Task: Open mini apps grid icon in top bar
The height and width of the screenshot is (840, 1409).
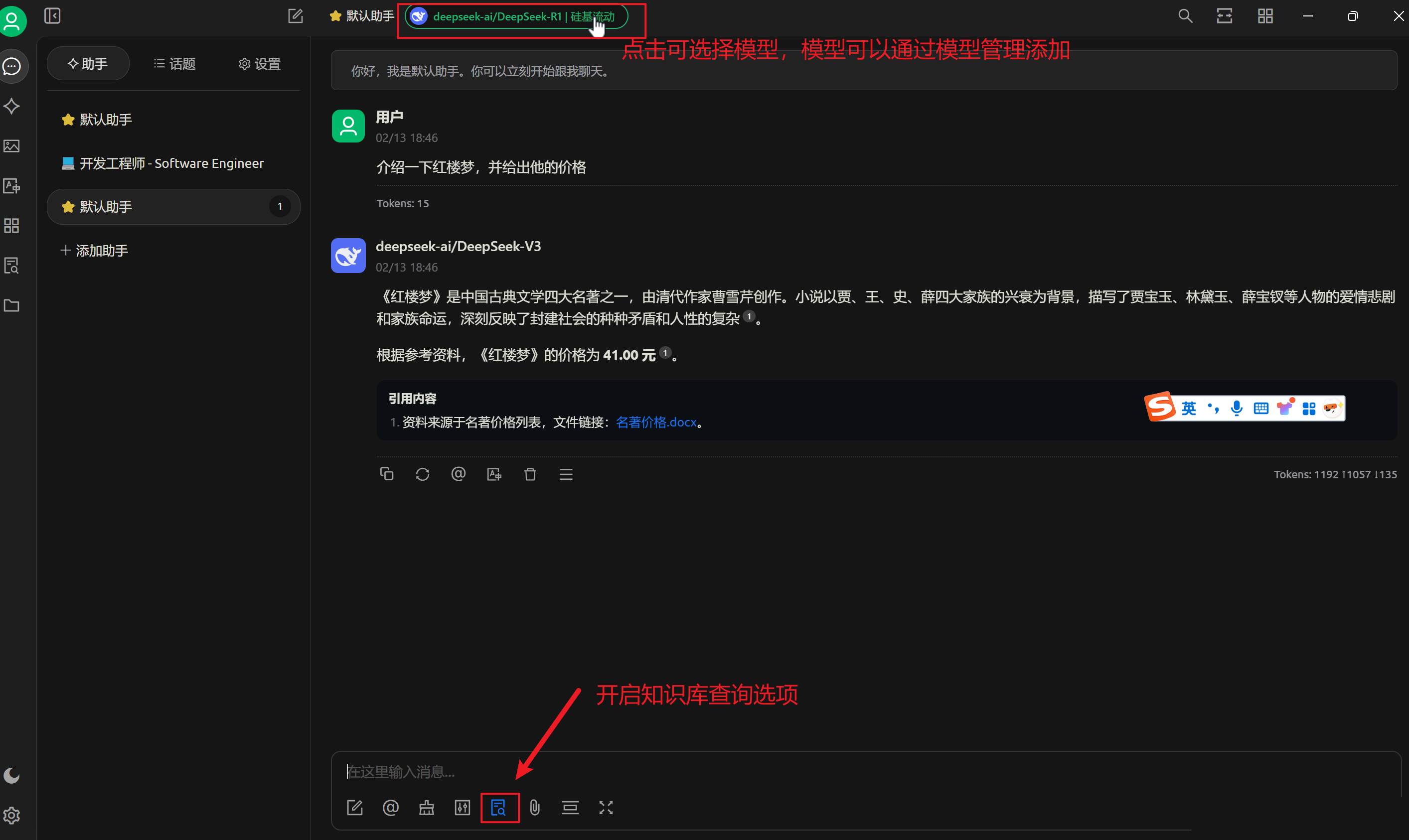Action: [1265, 16]
